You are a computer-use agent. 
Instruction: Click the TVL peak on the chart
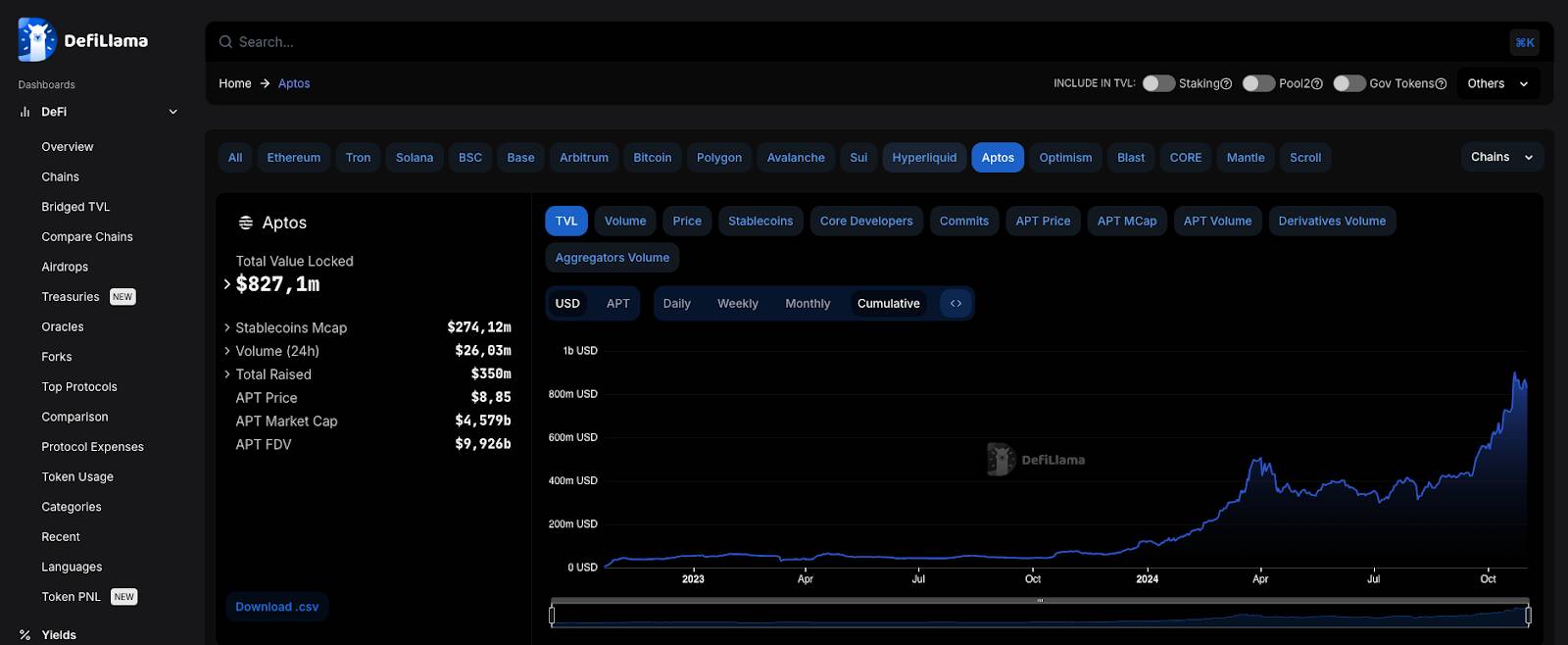pyautogui.click(x=1515, y=374)
